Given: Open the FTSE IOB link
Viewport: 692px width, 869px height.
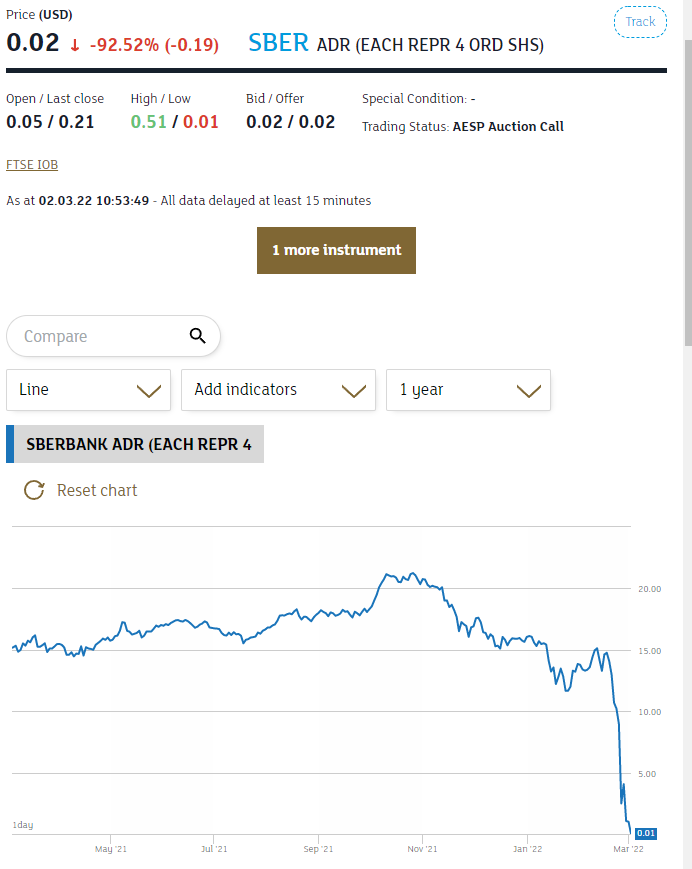Looking at the screenshot, I should click(x=32, y=165).
